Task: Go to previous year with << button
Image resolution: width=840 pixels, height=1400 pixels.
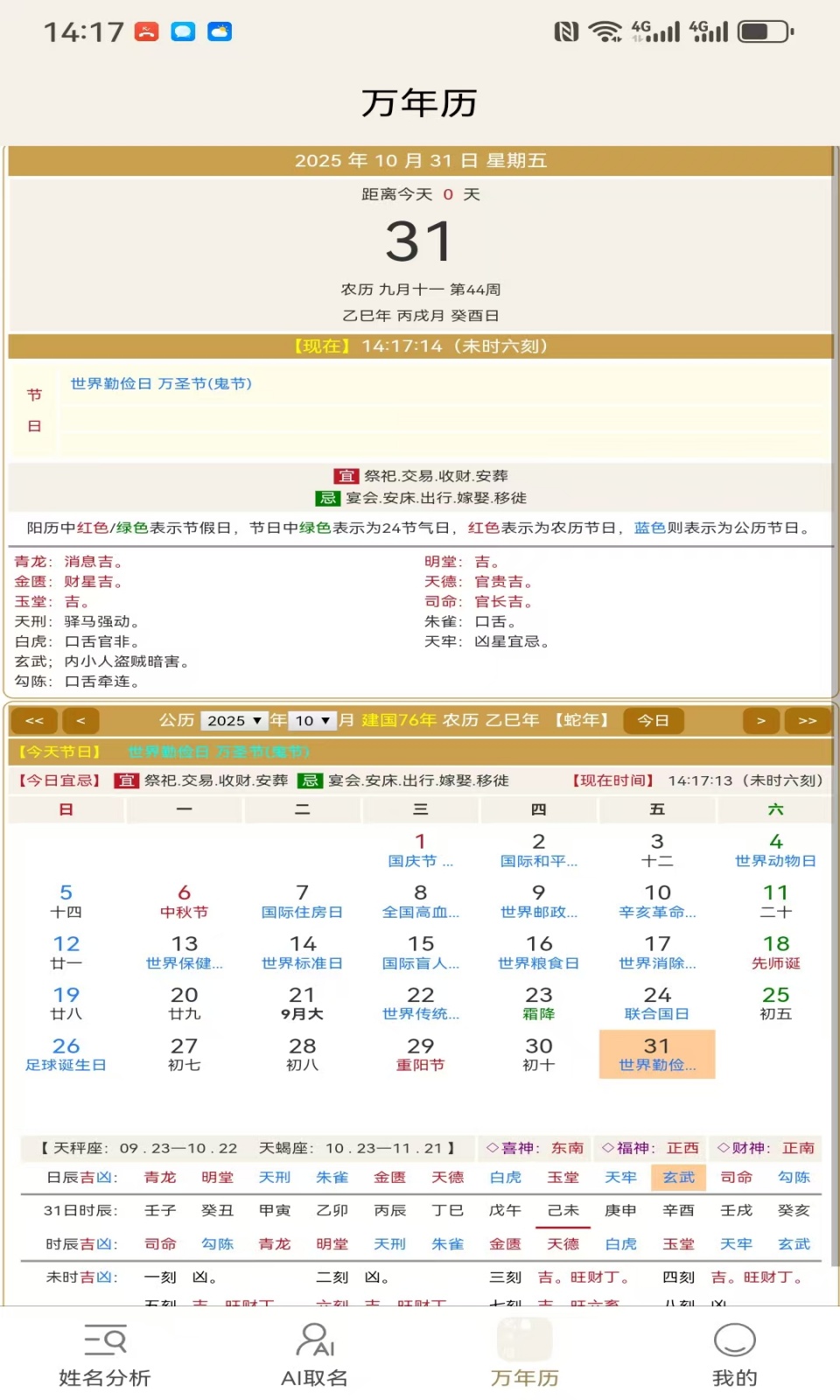Action: pos(34,720)
